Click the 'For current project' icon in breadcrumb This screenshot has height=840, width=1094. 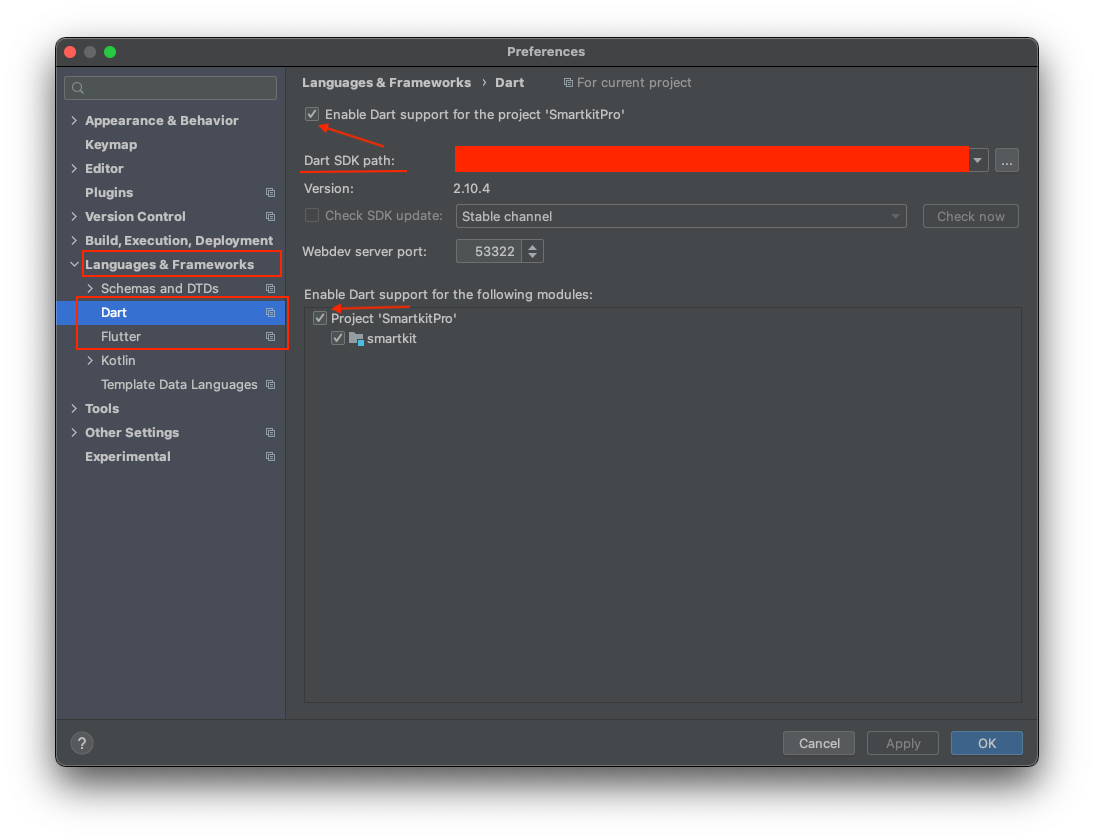pyautogui.click(x=570, y=82)
